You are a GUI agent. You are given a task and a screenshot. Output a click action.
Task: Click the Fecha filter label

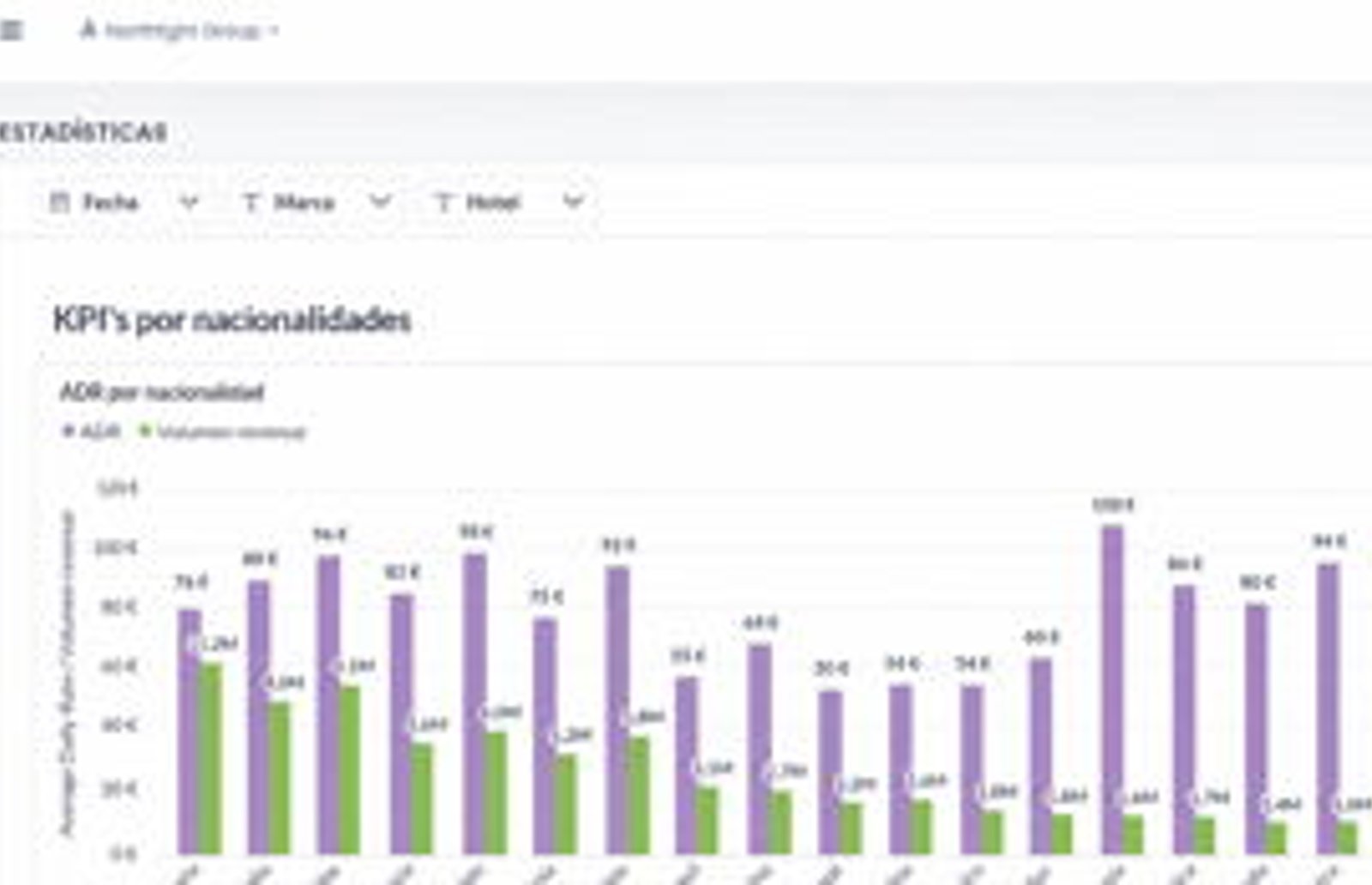point(111,202)
